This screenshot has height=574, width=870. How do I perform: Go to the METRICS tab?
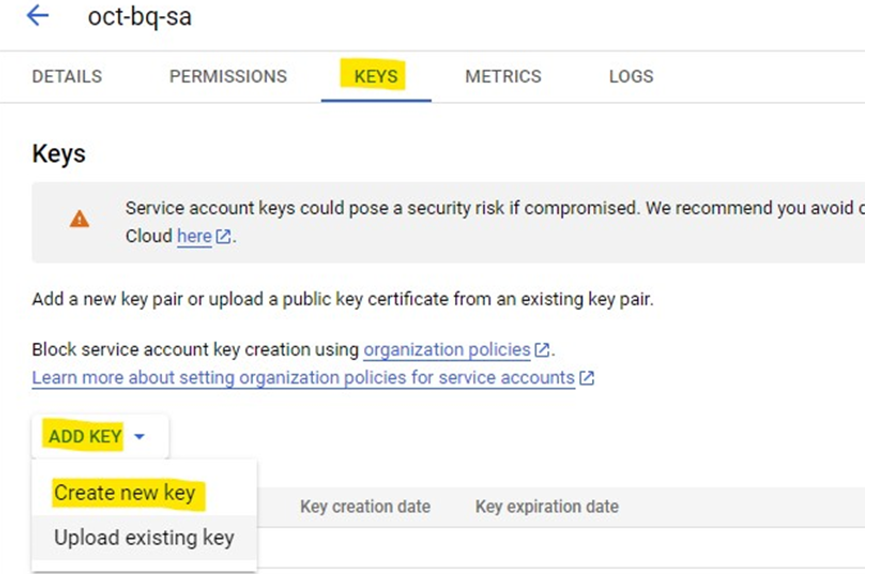point(503,76)
